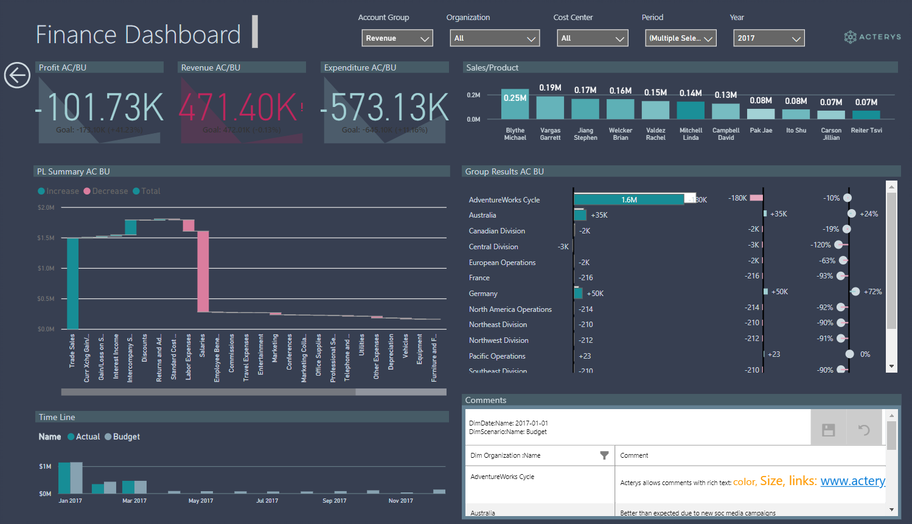Click the Comments panel scroll down arrow
The image size is (912, 524).
892,510
